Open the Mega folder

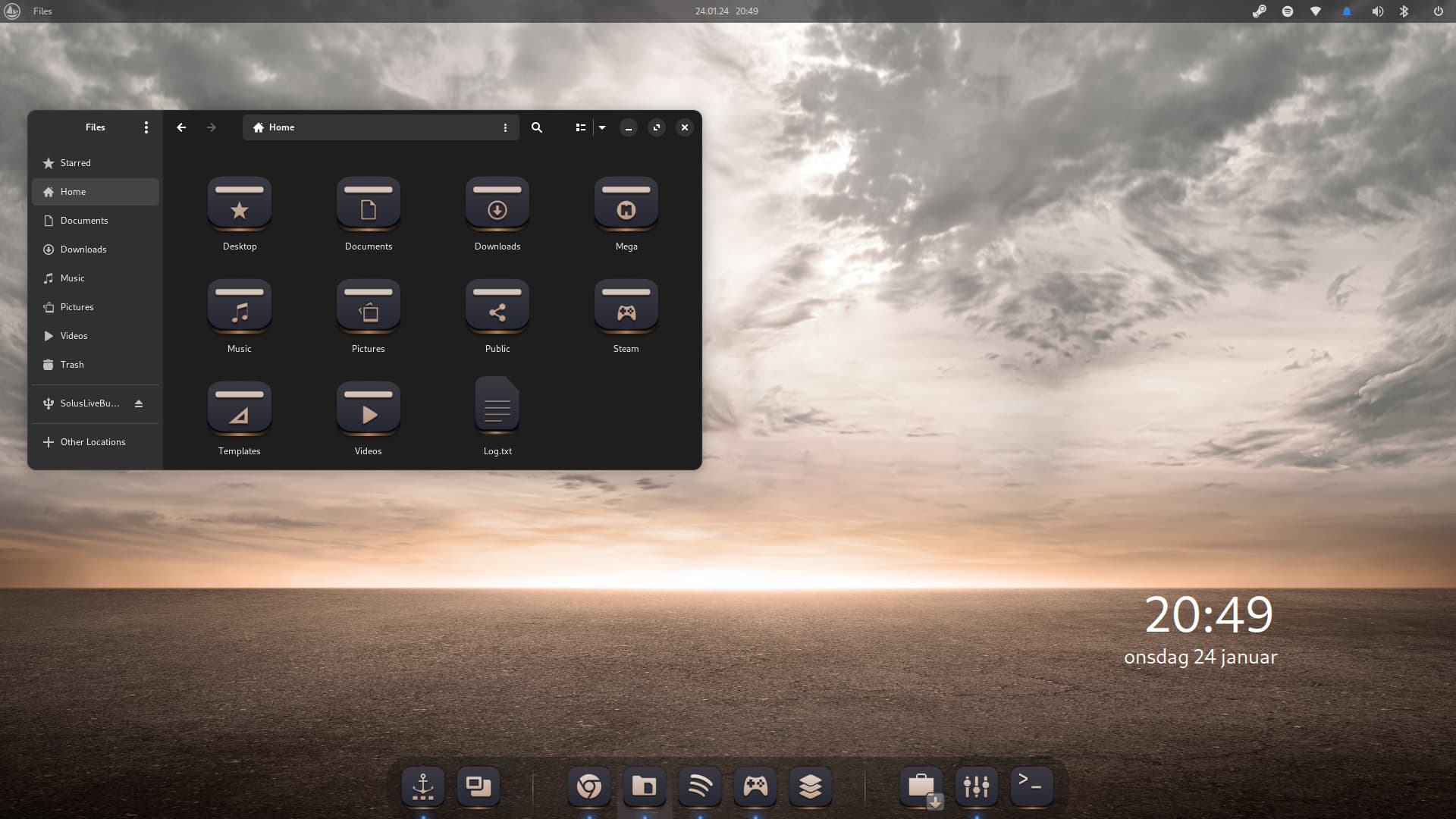coord(626,205)
